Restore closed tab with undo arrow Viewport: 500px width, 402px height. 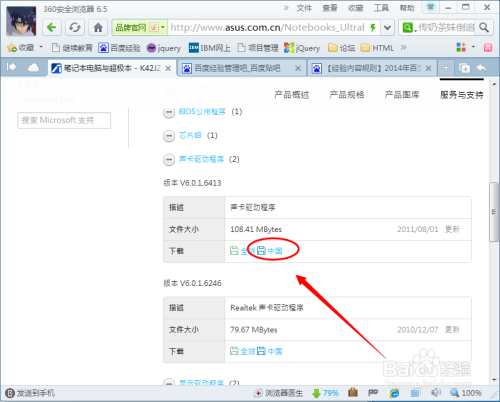481,68
